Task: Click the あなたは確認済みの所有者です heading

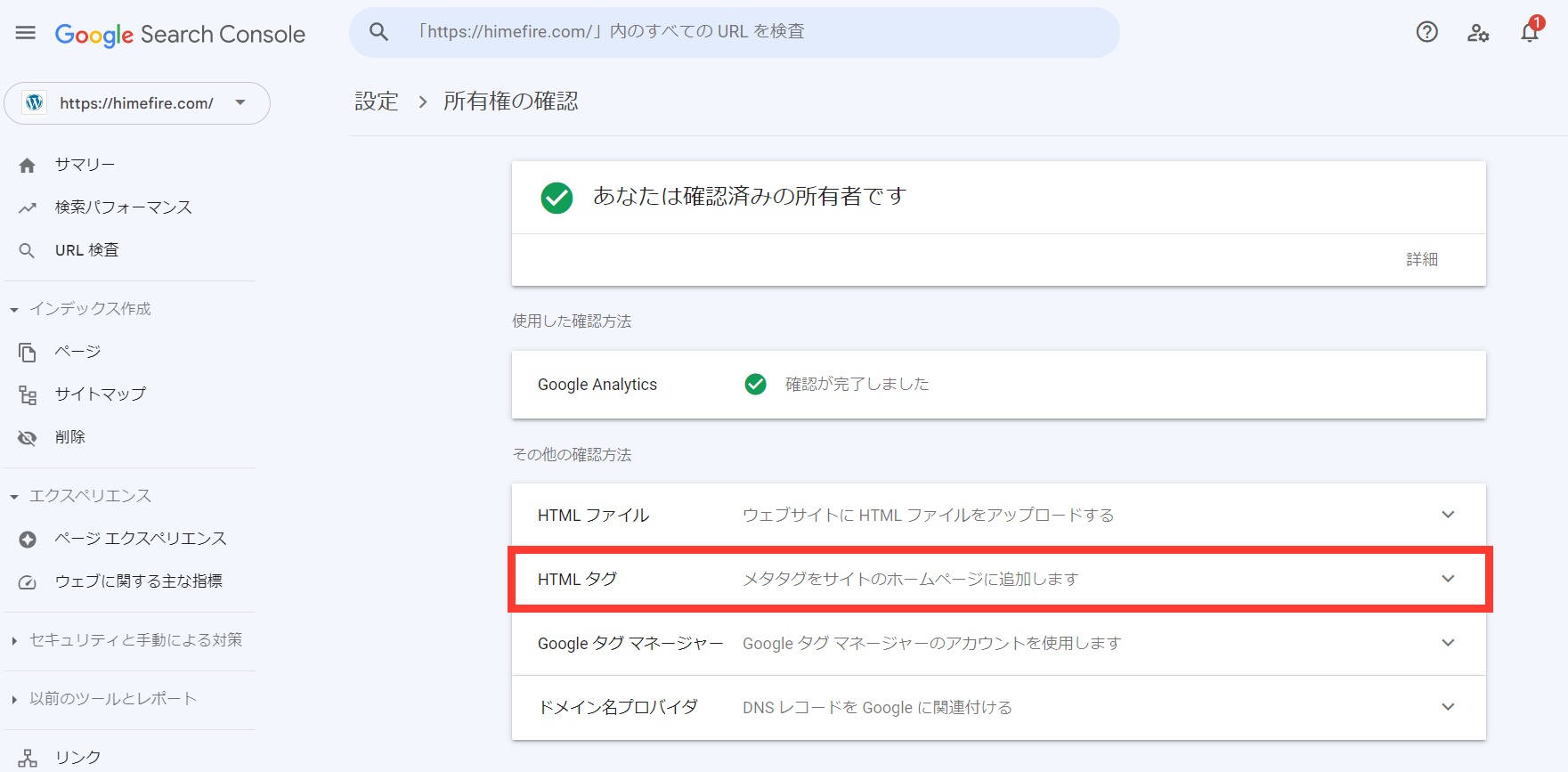Action: 750,196
